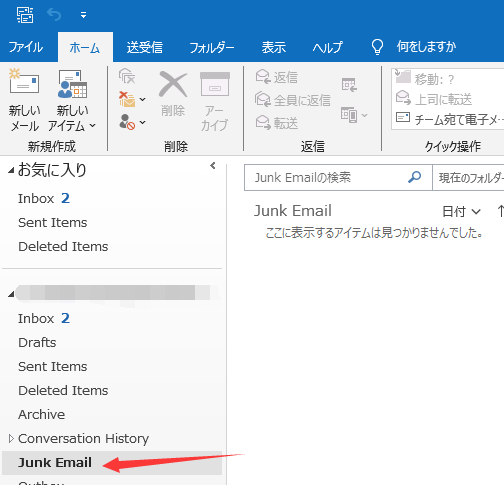
Task: Click the Ignore conversation icon
Action: pyautogui.click(x=127, y=76)
